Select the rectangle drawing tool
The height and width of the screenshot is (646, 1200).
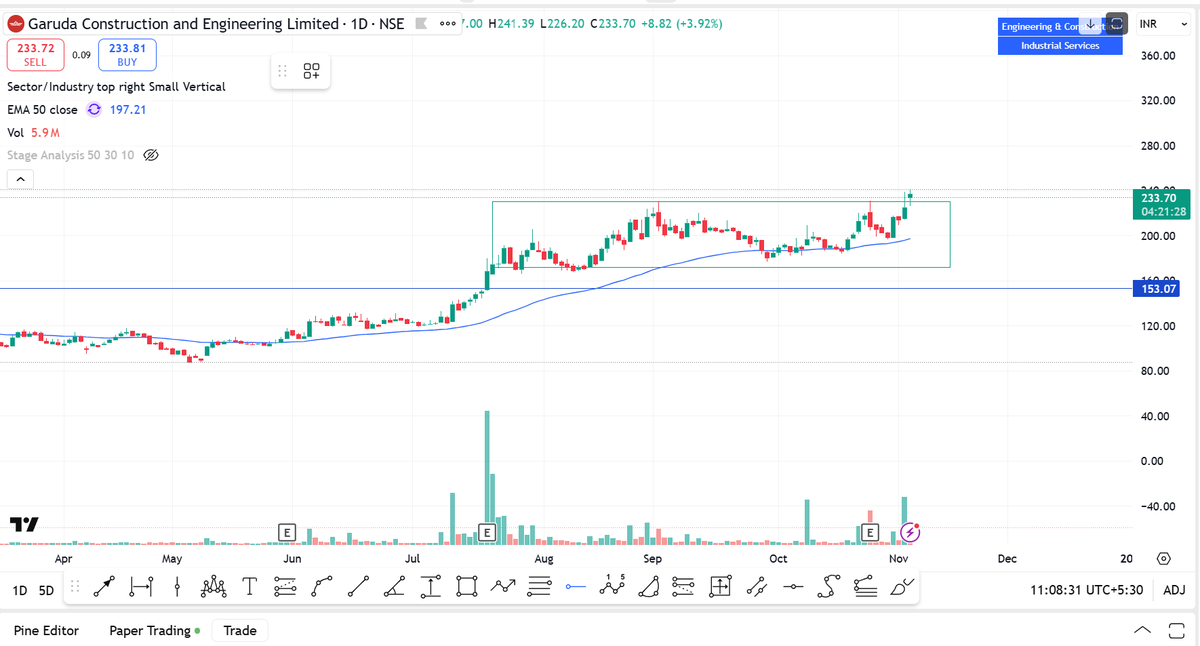coord(466,587)
